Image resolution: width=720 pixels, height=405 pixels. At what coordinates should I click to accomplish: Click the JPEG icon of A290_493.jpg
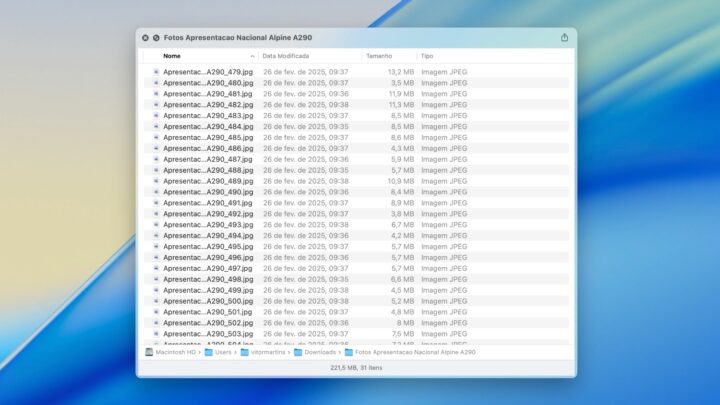(156, 225)
